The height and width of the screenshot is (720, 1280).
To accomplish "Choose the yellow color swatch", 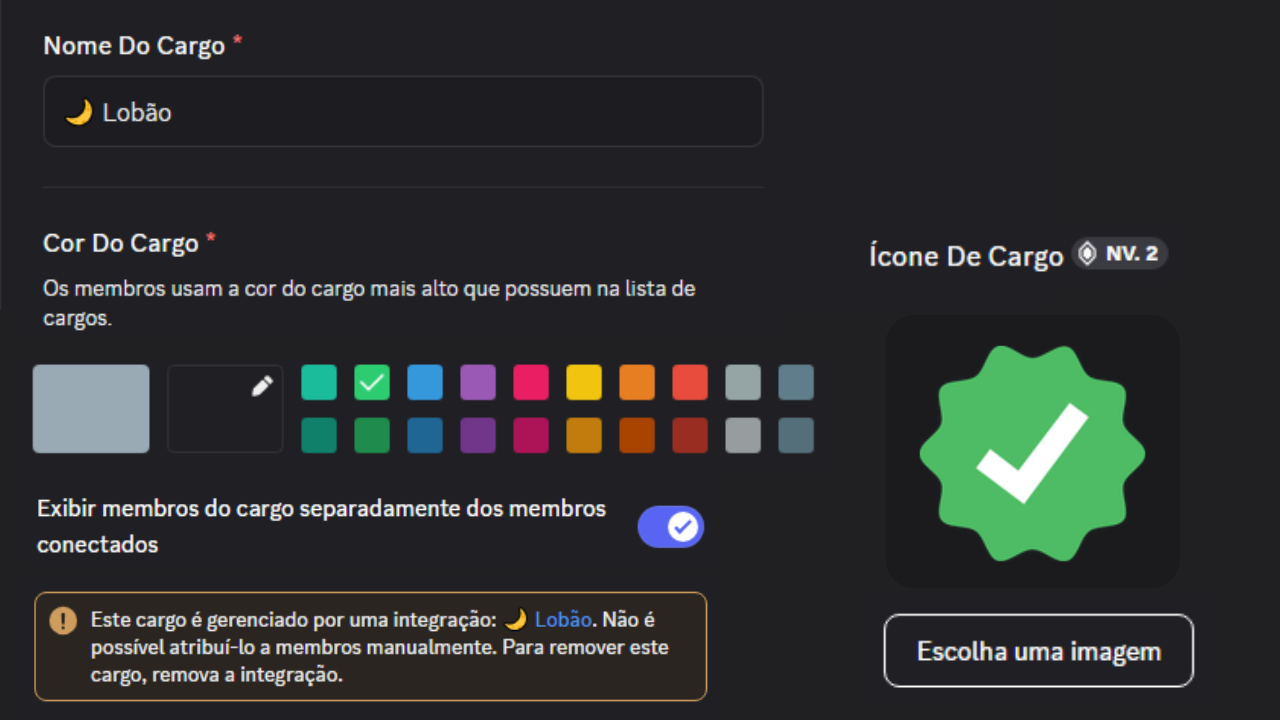I will tap(584, 383).
